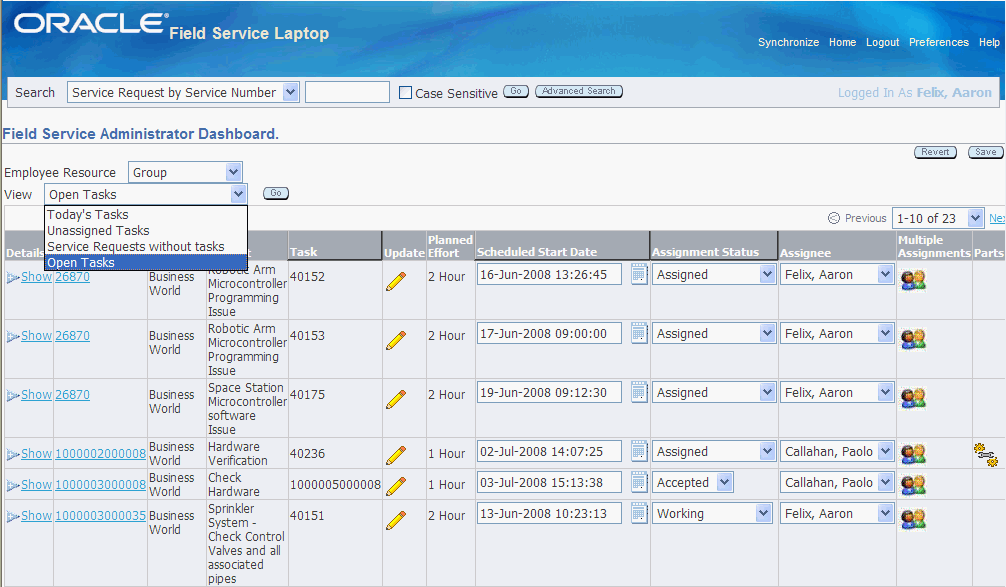Image resolution: width=1006 pixels, height=587 pixels.
Task: Open multiple assignments icon for task 40152
Action: pyautogui.click(x=913, y=280)
